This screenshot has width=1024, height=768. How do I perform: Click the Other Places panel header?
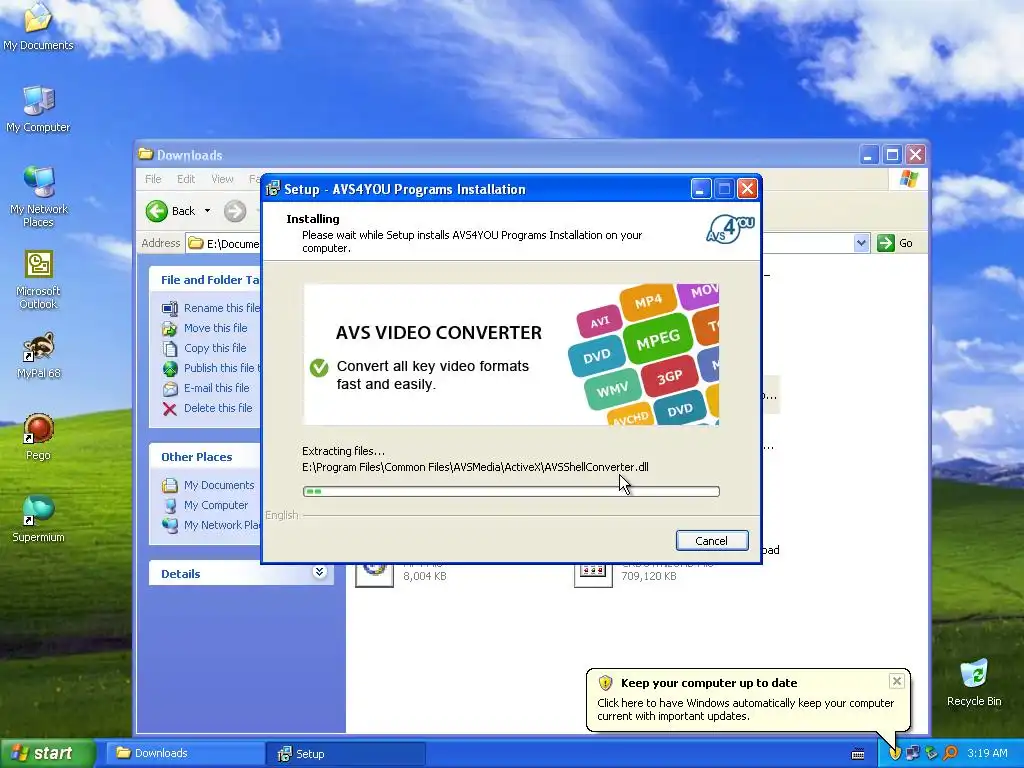coord(205,456)
